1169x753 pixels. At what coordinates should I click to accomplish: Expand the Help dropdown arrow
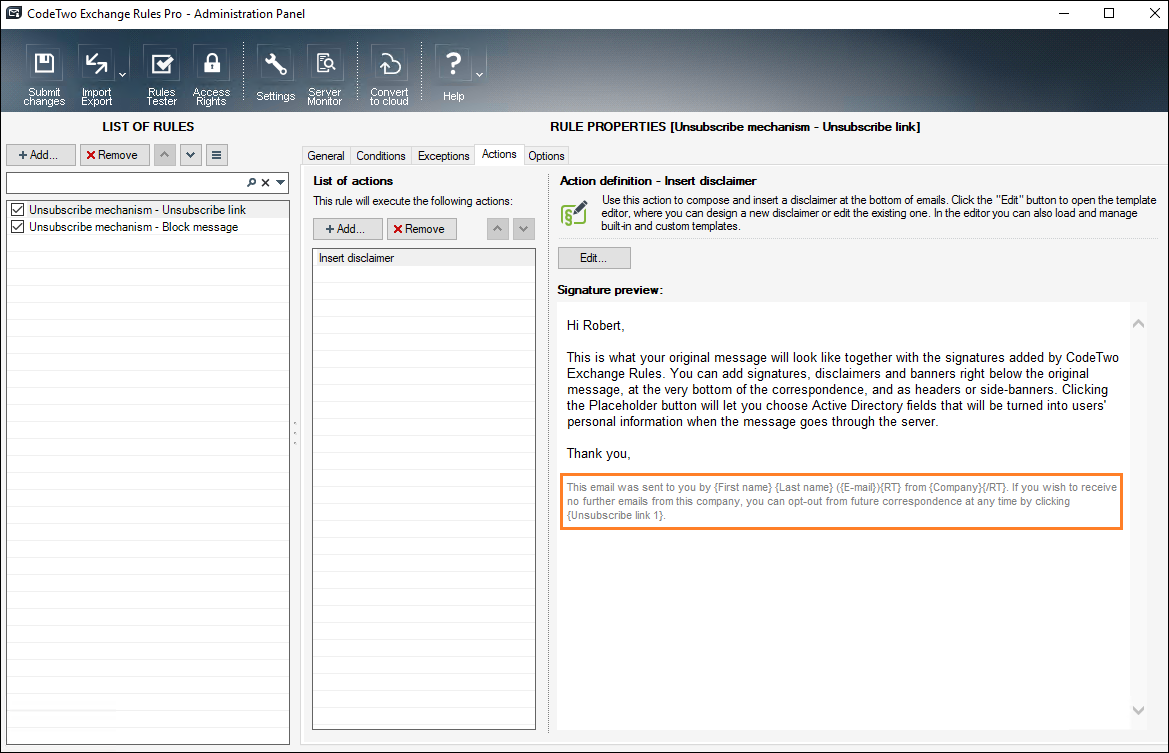pos(479,75)
